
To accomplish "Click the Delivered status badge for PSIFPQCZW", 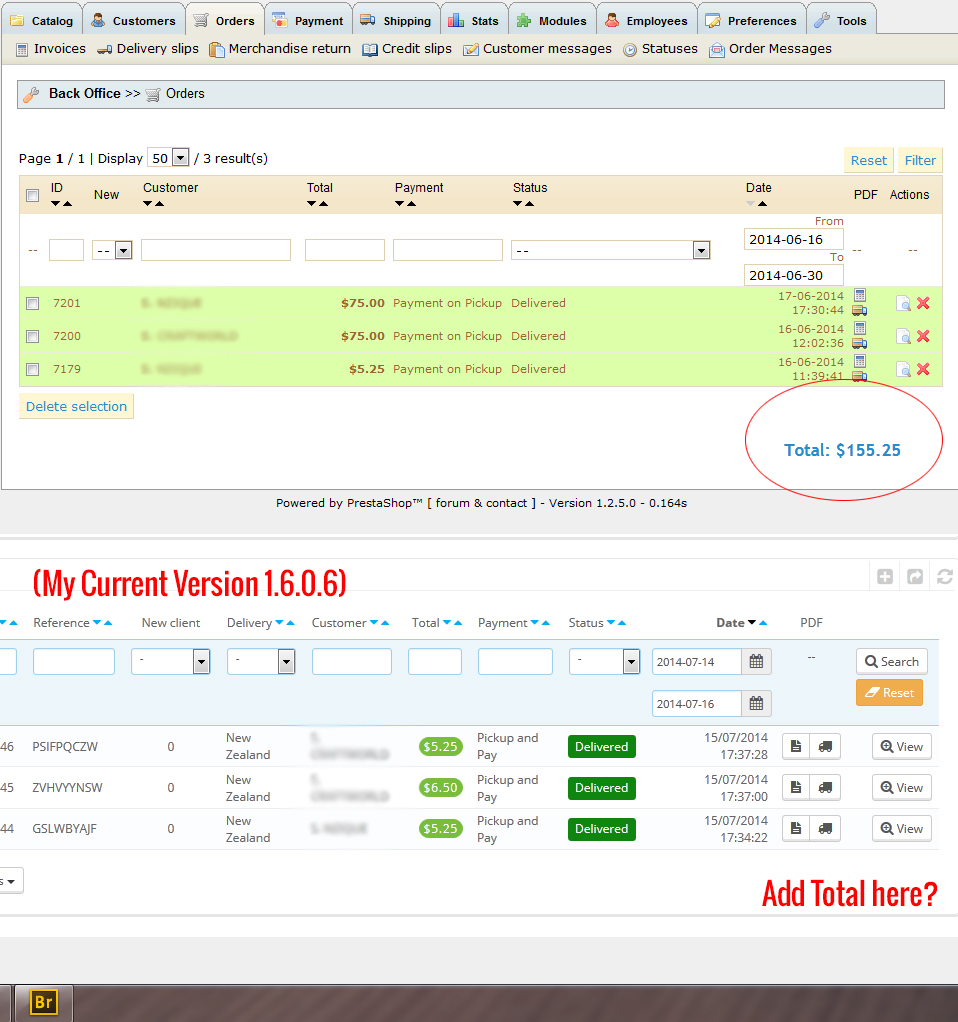I will click(x=602, y=747).
